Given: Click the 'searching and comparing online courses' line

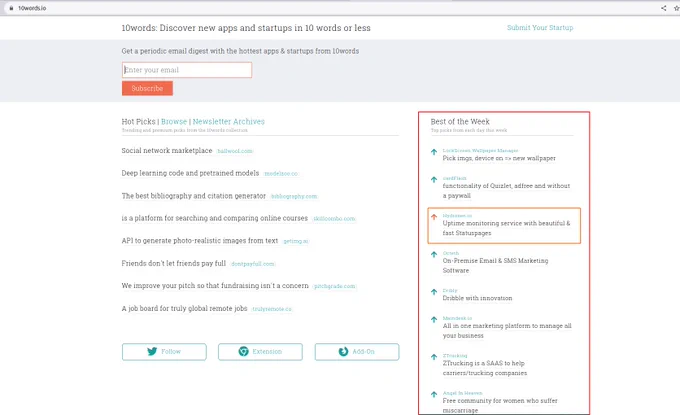Looking at the screenshot, I should coord(215,218).
